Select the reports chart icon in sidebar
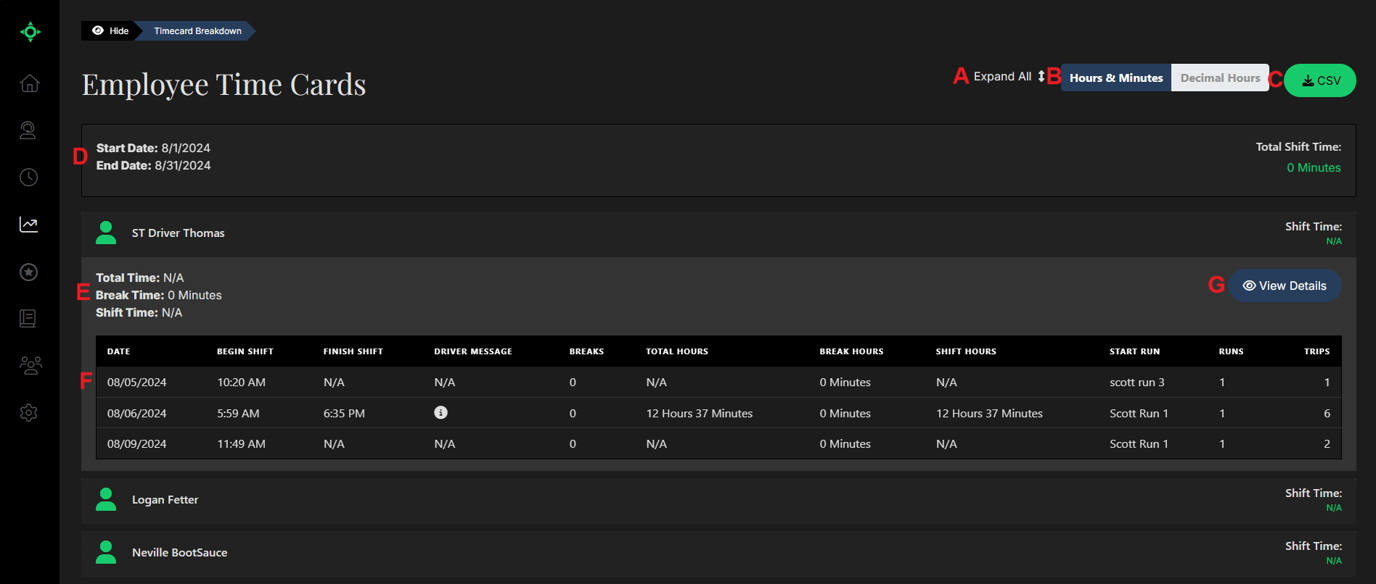The height and width of the screenshot is (584, 1376). 29,225
